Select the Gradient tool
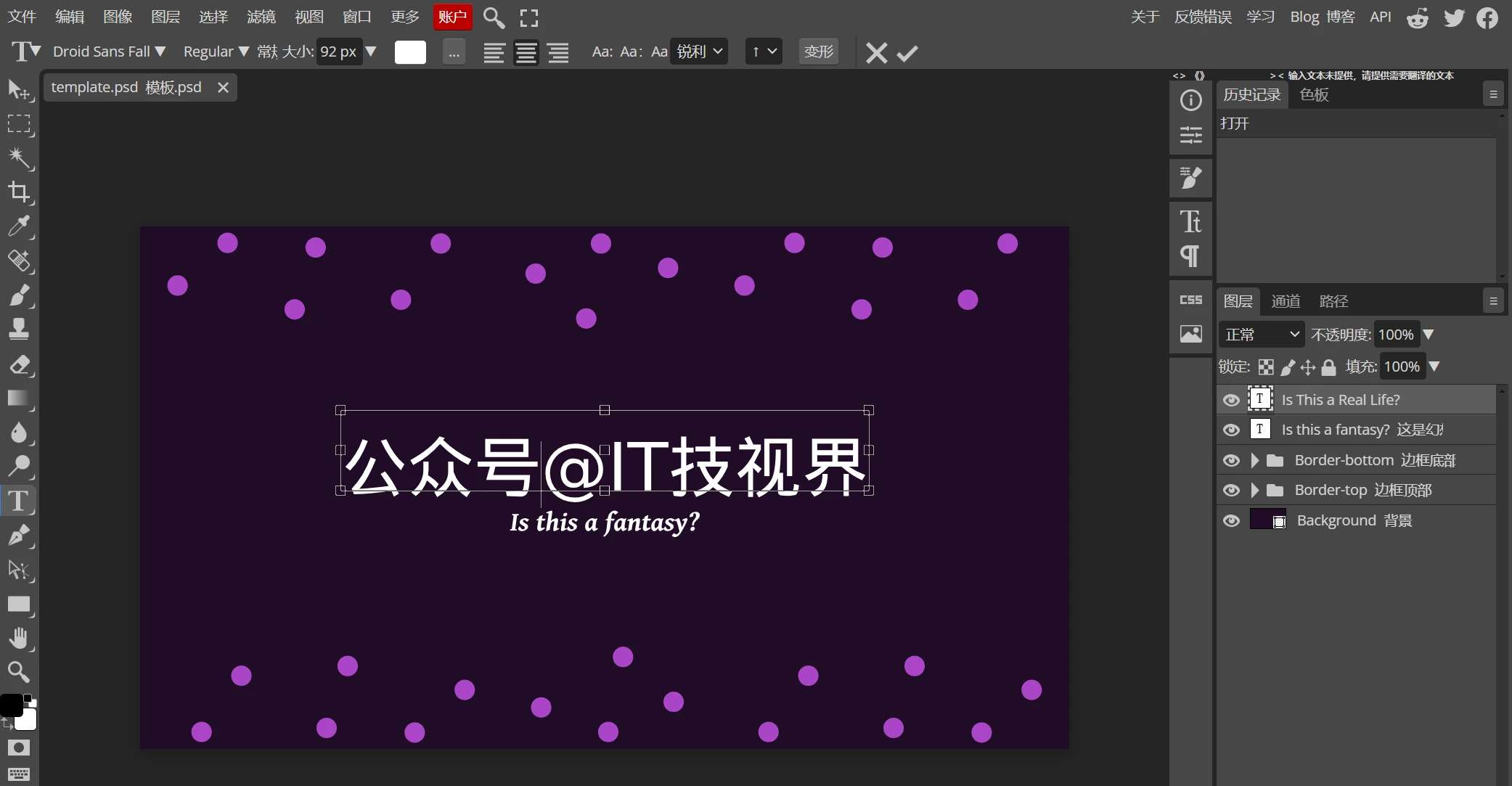This screenshot has height=786, width=1512. coord(19,398)
